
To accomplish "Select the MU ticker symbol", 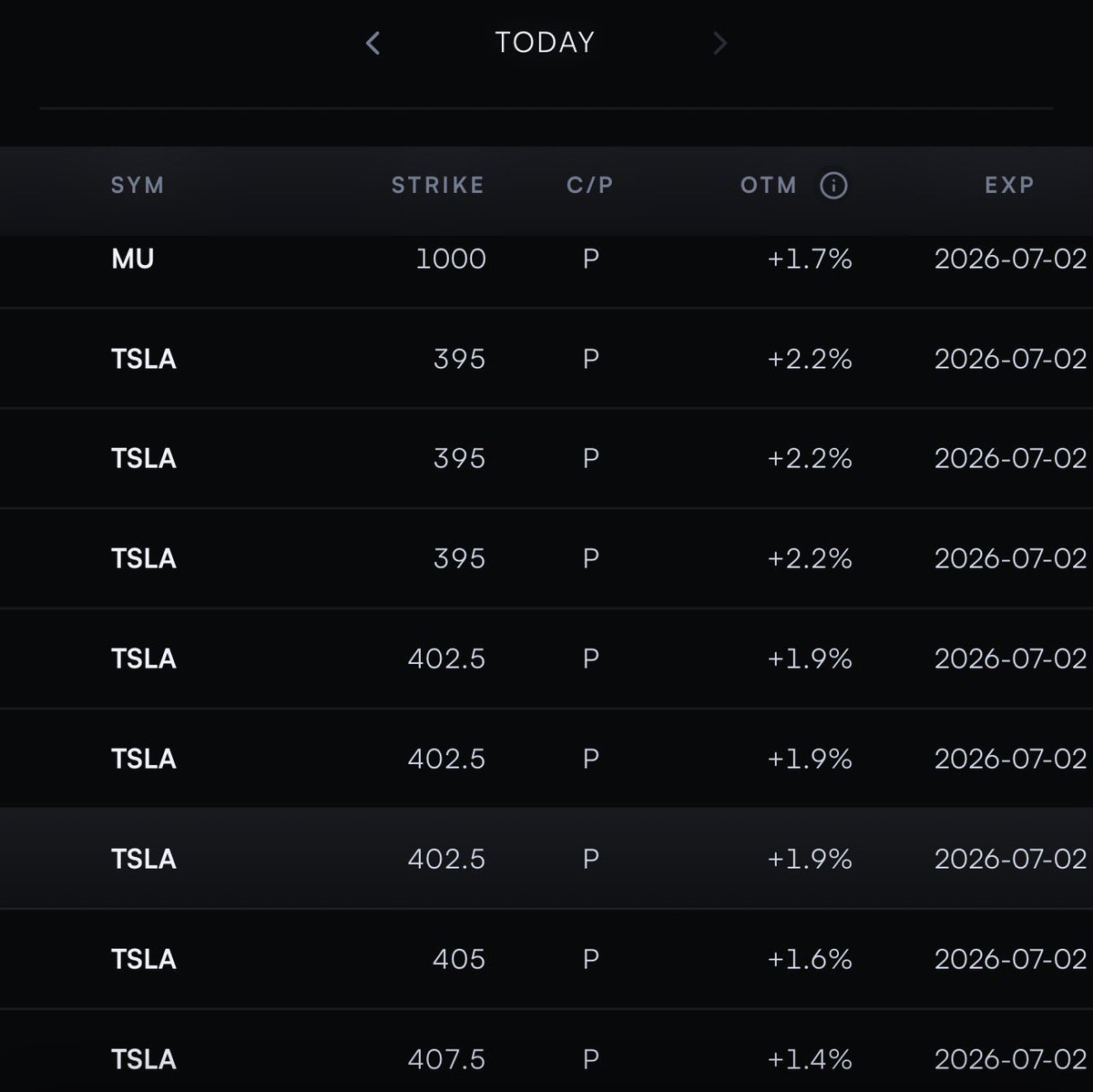I will (x=133, y=259).
